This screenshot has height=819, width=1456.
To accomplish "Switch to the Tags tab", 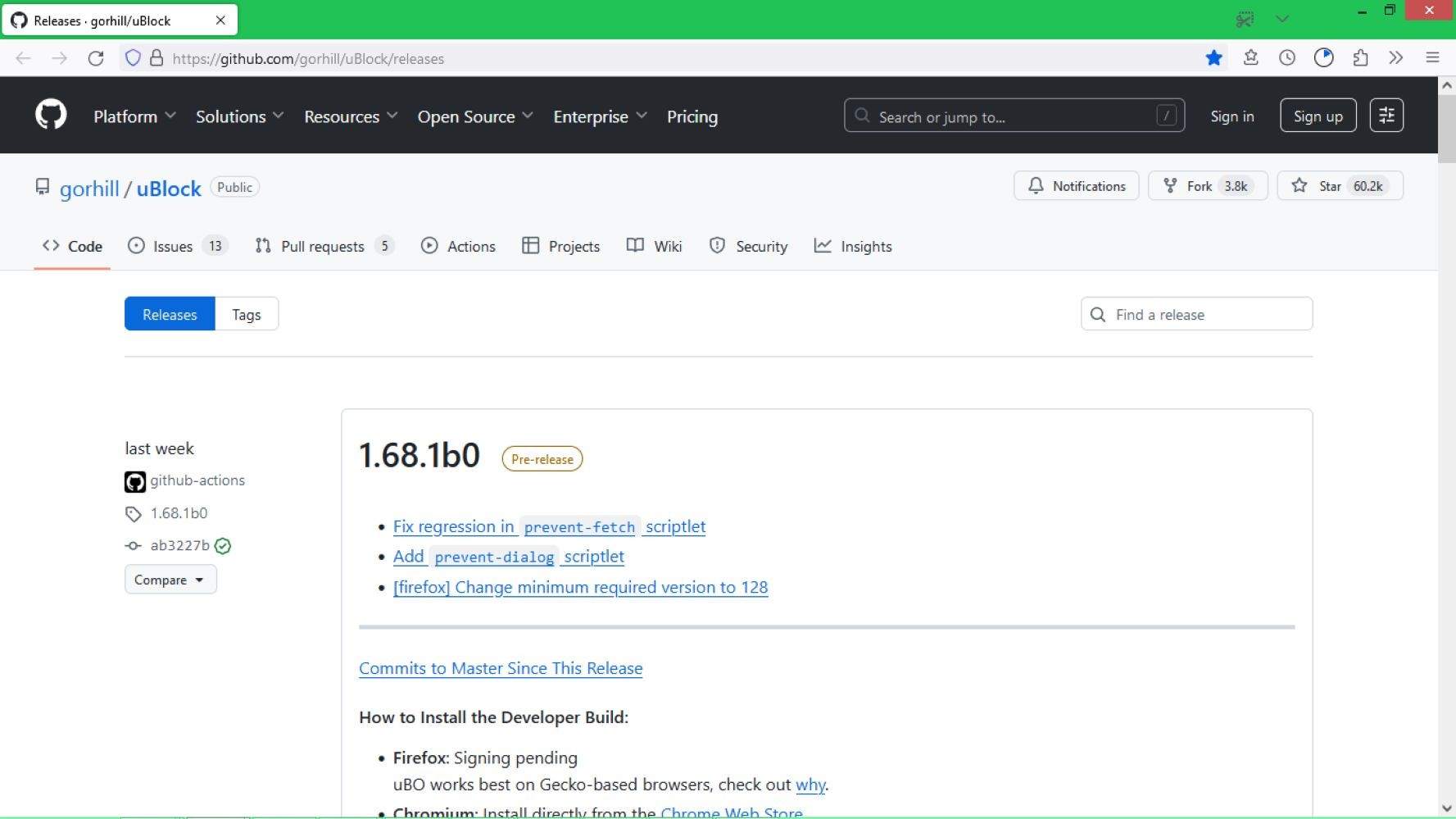I will [246, 315].
